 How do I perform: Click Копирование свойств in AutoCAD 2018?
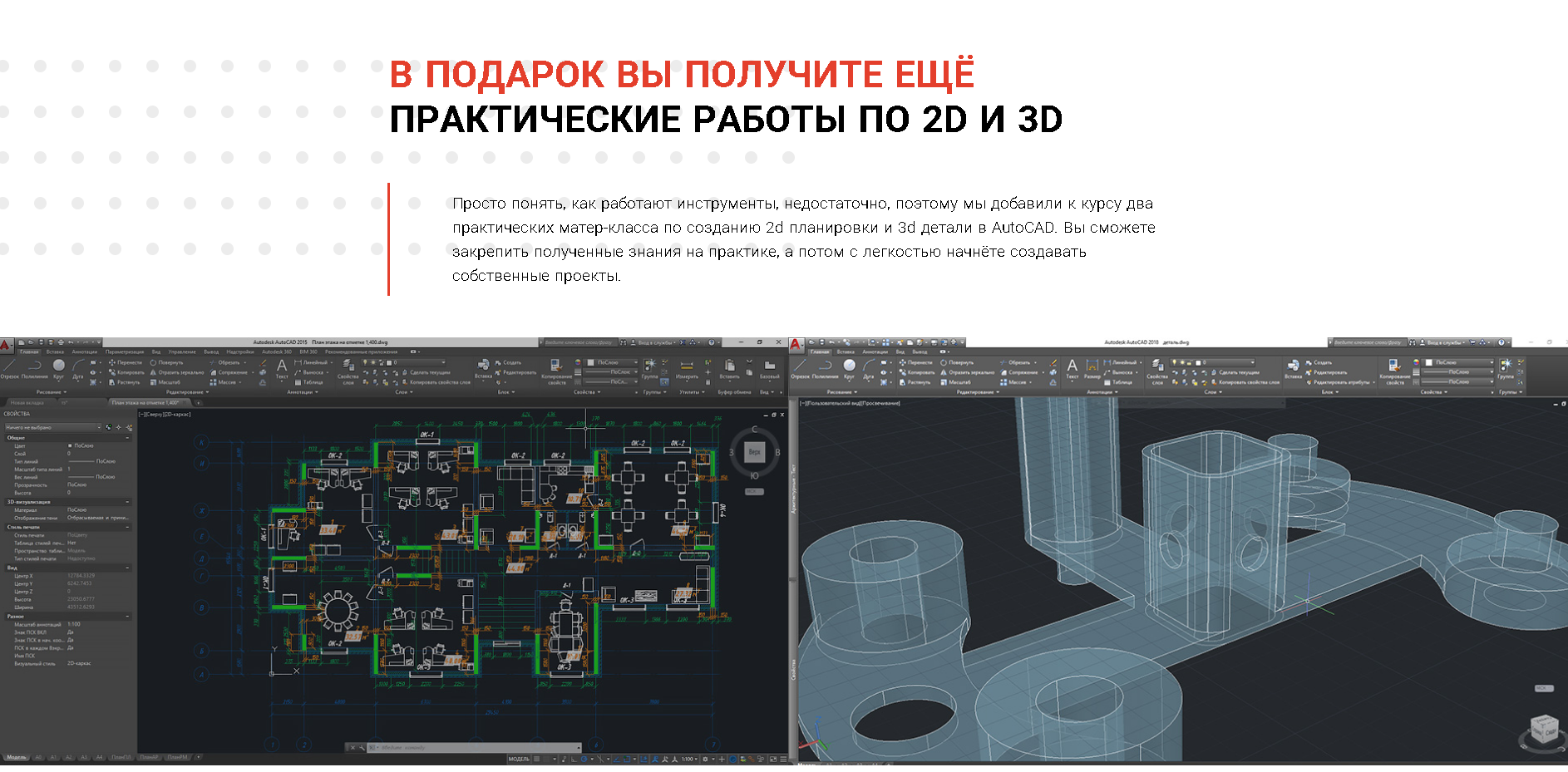pos(1395,371)
